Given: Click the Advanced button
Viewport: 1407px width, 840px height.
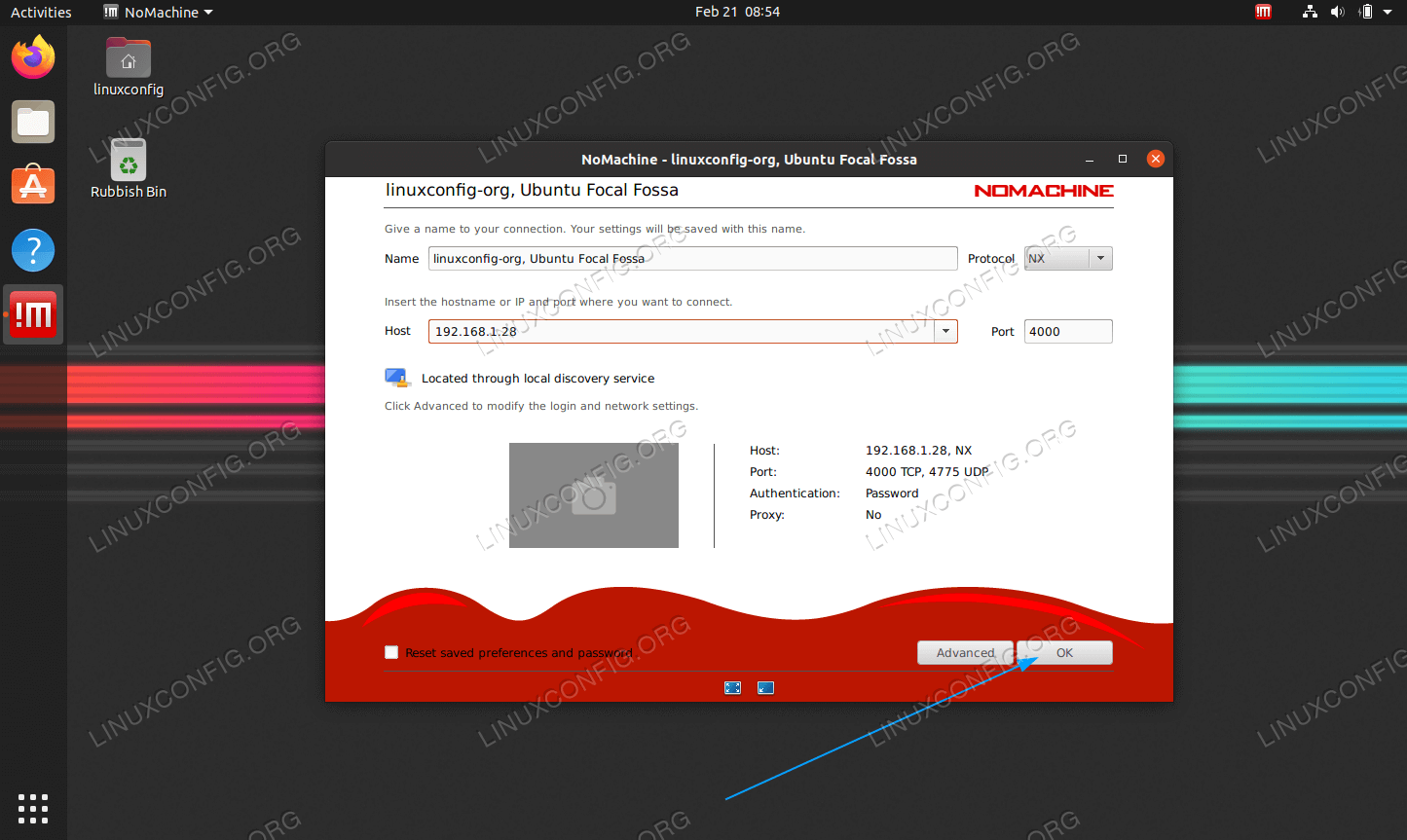Looking at the screenshot, I should (966, 653).
